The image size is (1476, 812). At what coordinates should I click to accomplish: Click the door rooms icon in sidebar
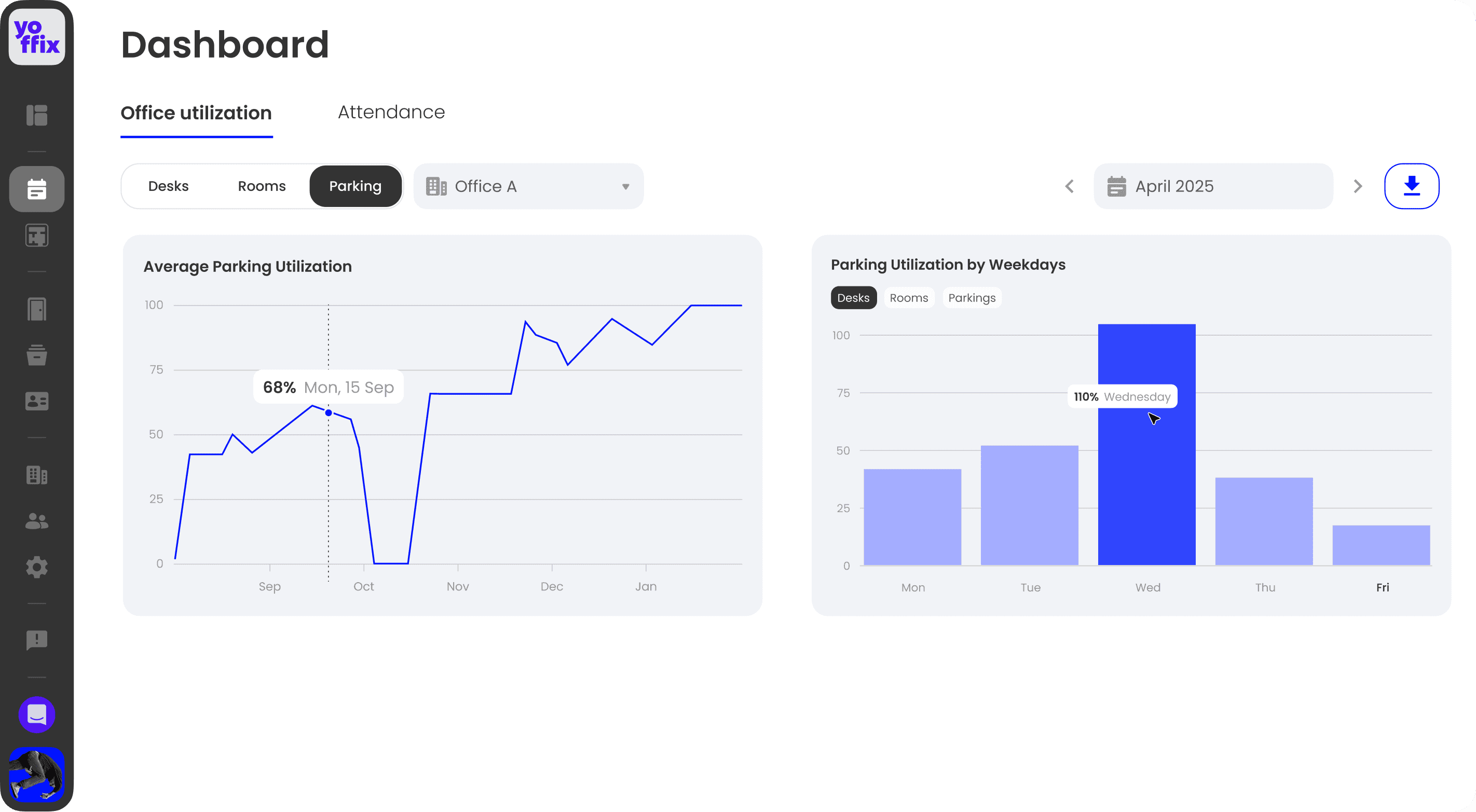[x=37, y=309]
